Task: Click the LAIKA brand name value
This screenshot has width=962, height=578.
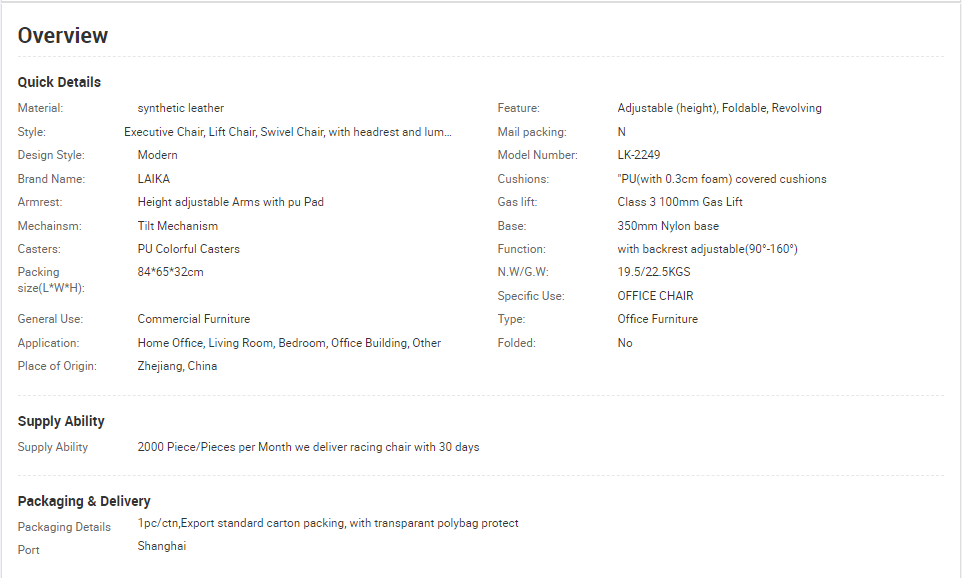Action: (153, 179)
